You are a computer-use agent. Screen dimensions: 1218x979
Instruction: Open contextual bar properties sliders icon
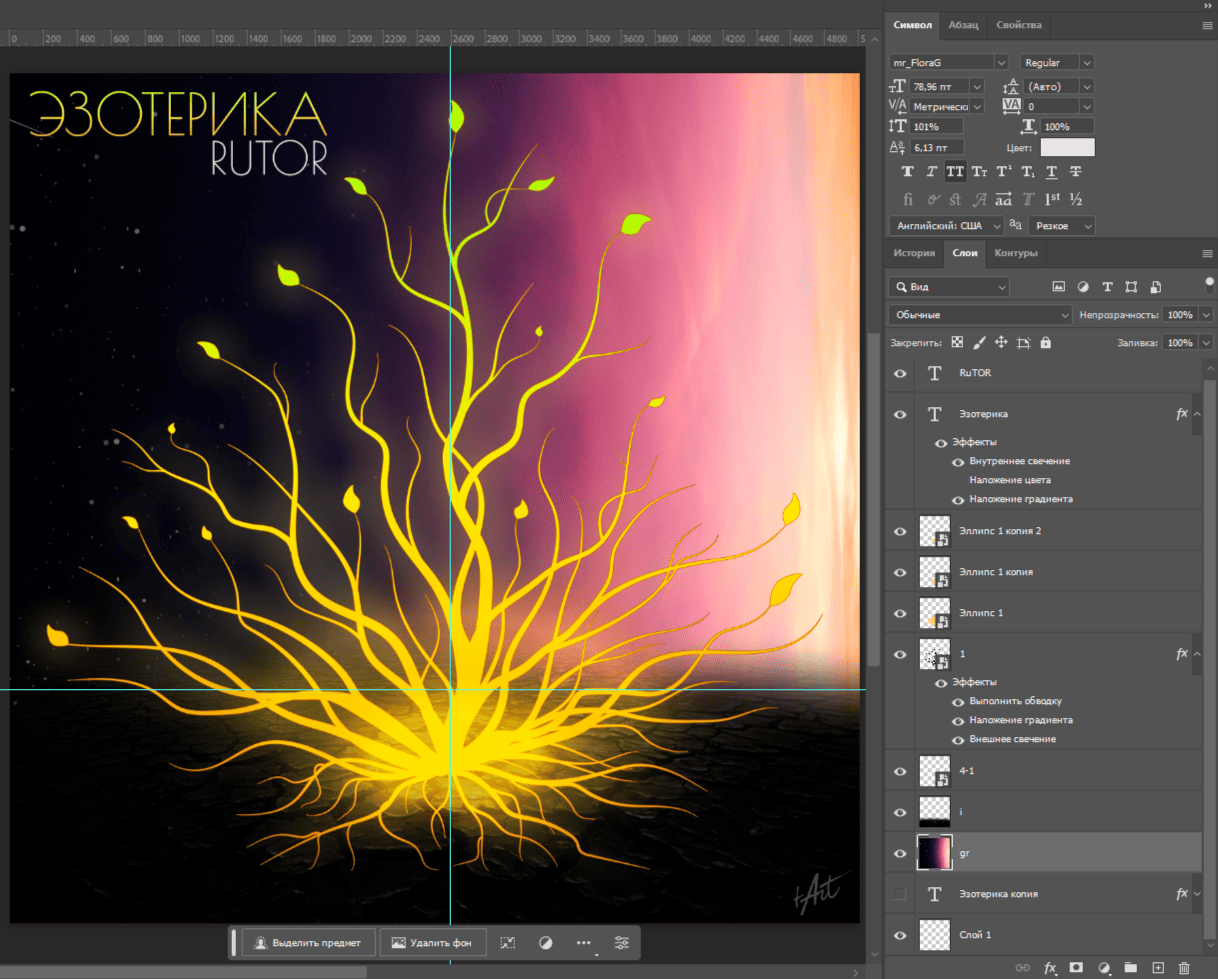click(x=622, y=943)
